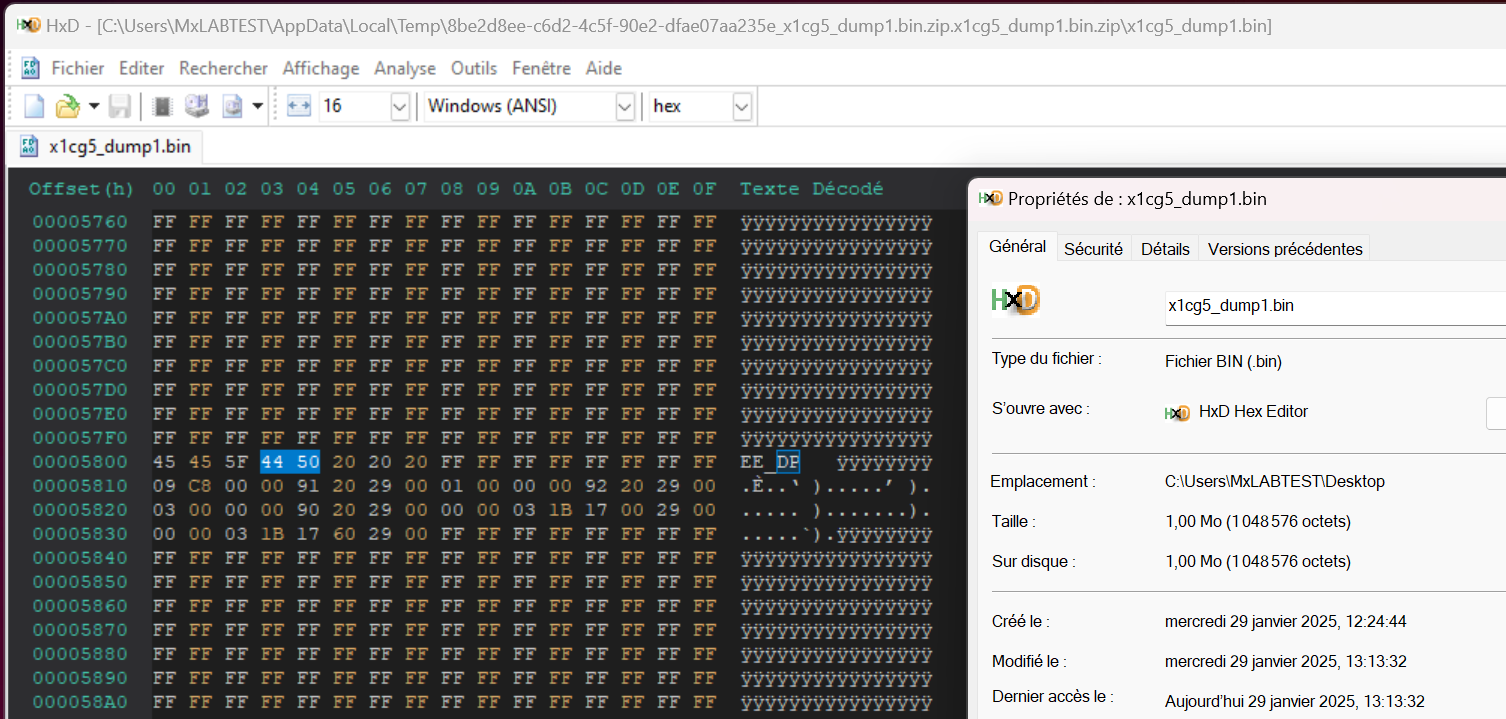Viewport: 1506px width, 719px height.
Task: Switch to the Sécurité tab
Action: tap(1093, 249)
